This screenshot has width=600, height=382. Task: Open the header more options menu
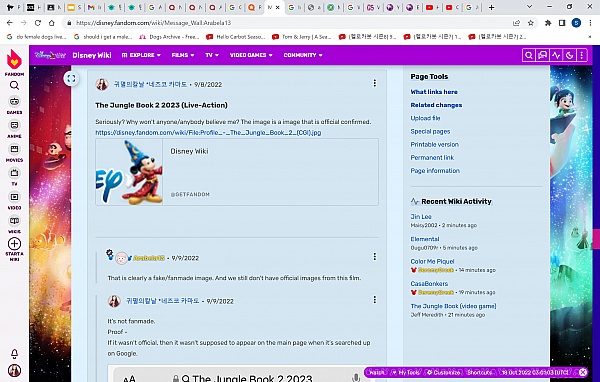point(582,55)
